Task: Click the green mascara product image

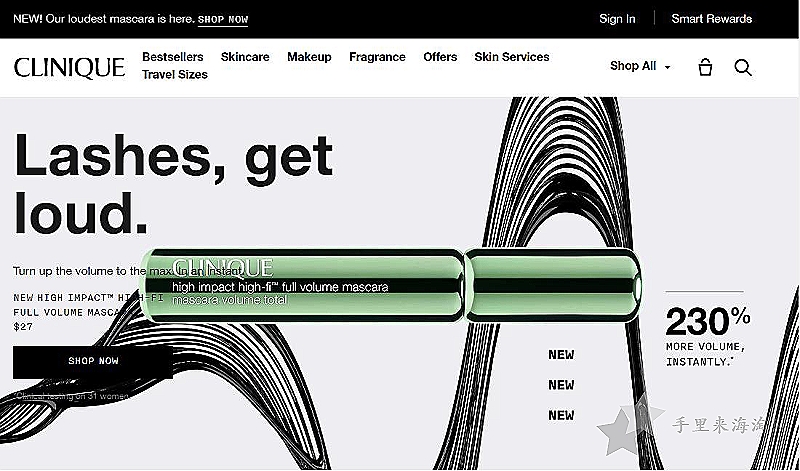Action: click(x=390, y=285)
